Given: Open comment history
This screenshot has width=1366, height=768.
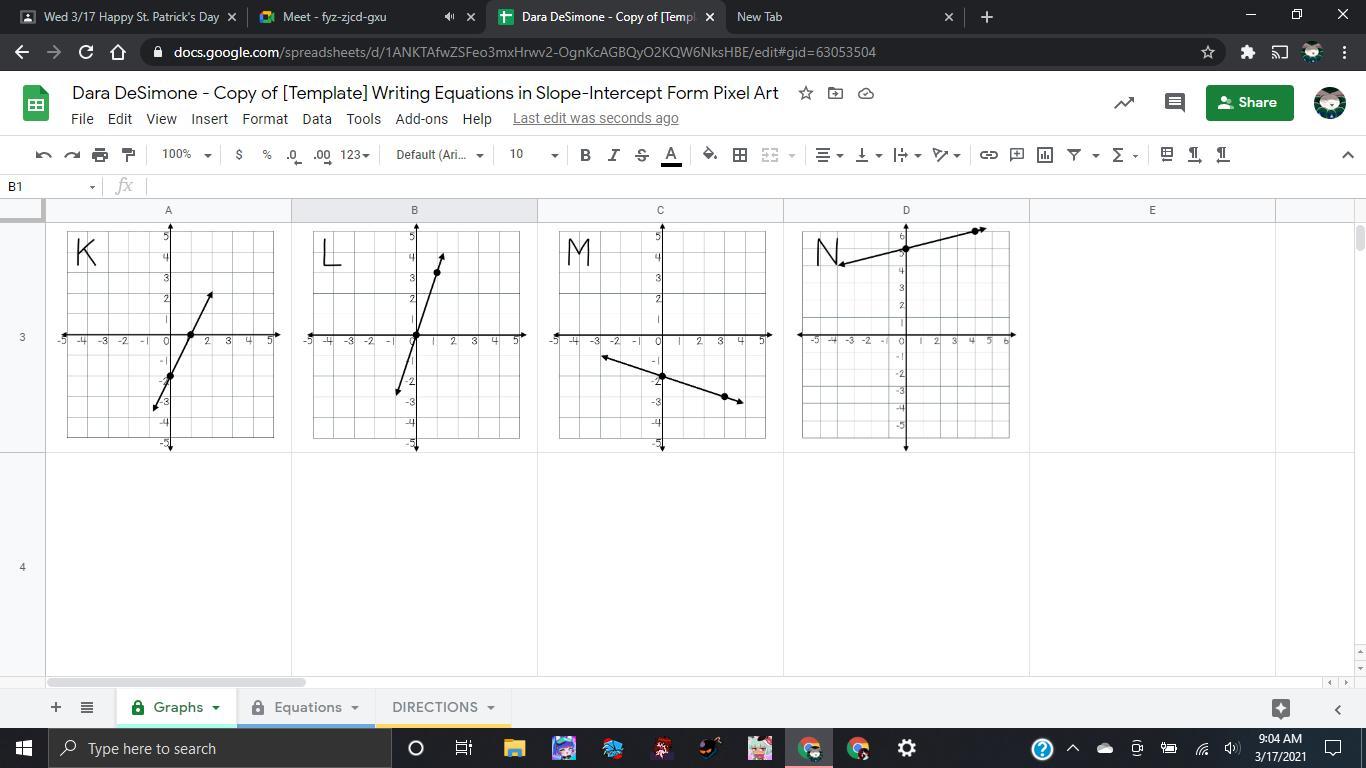Looking at the screenshot, I should [1175, 102].
